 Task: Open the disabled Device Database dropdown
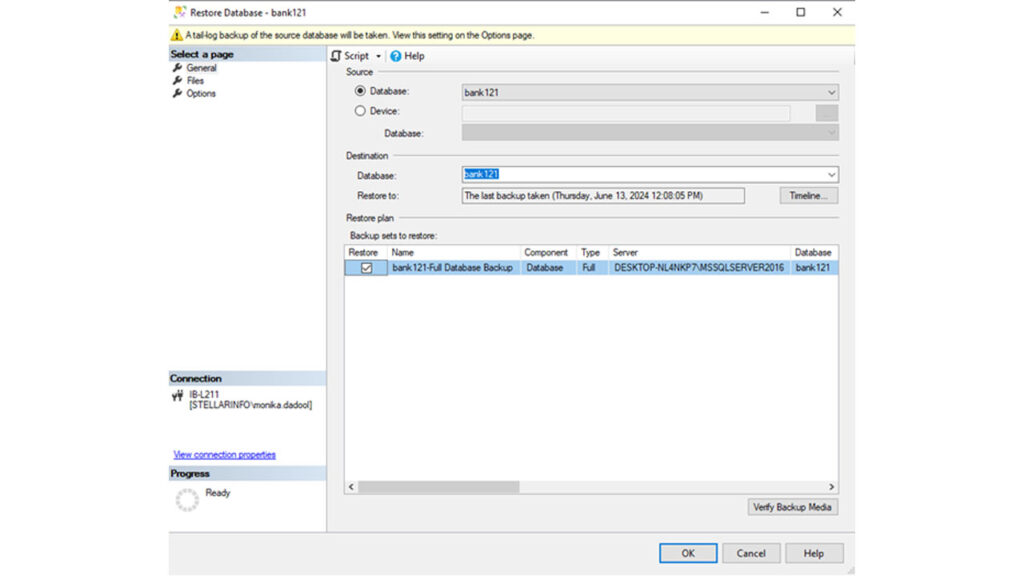[650, 133]
